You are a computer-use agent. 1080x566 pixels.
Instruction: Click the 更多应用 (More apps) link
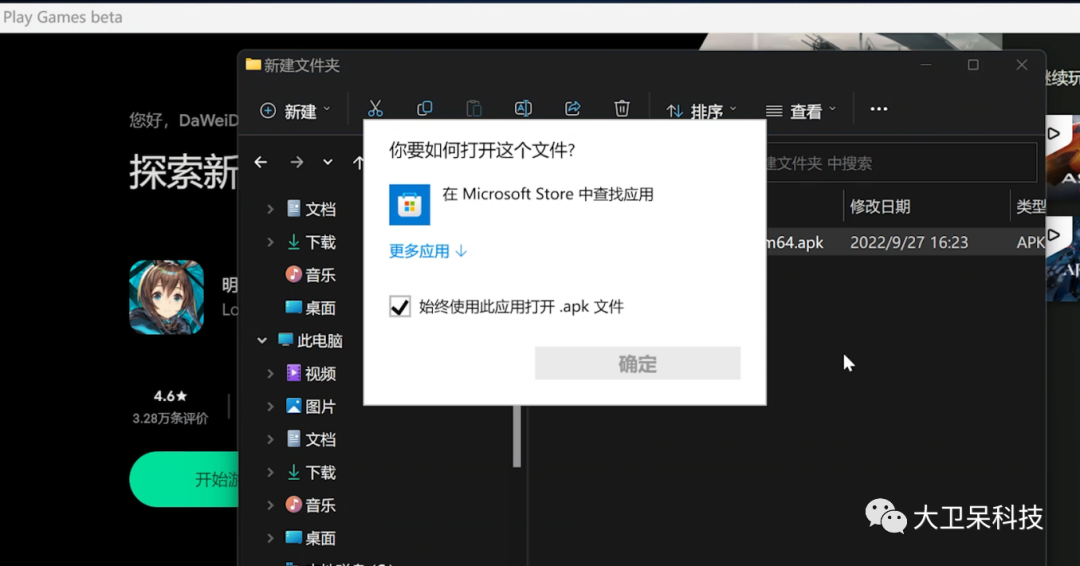pos(428,251)
